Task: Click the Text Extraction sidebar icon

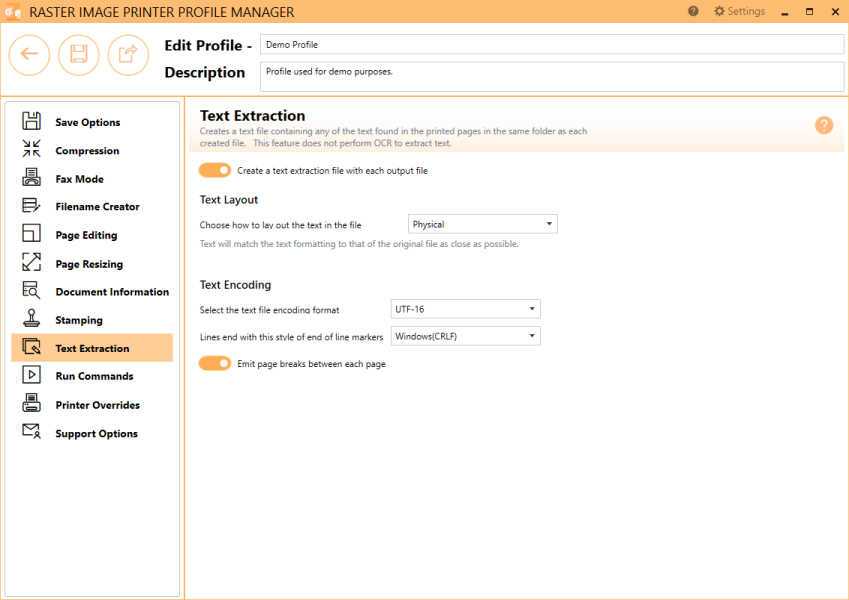Action: (31, 347)
